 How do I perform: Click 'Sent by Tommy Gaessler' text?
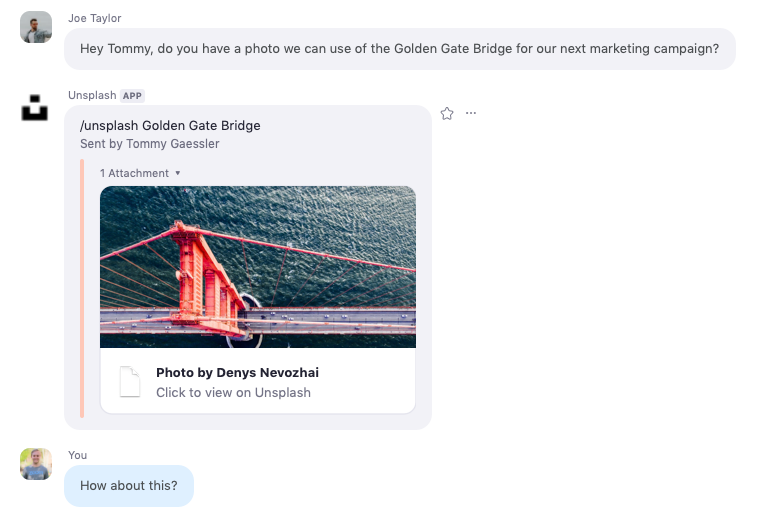pyautogui.click(x=150, y=144)
